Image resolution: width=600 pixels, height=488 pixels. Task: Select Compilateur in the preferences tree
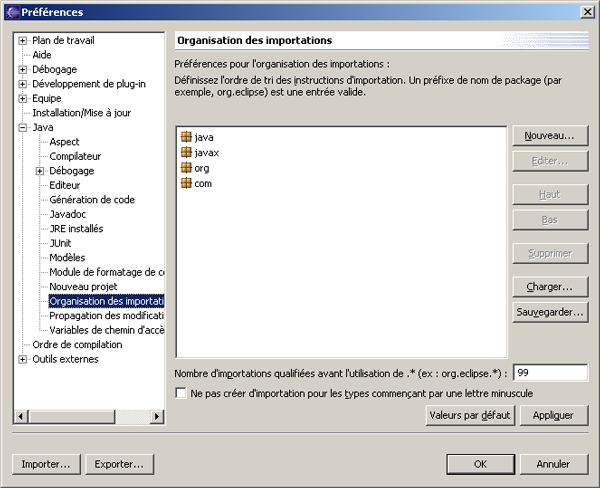[75, 157]
